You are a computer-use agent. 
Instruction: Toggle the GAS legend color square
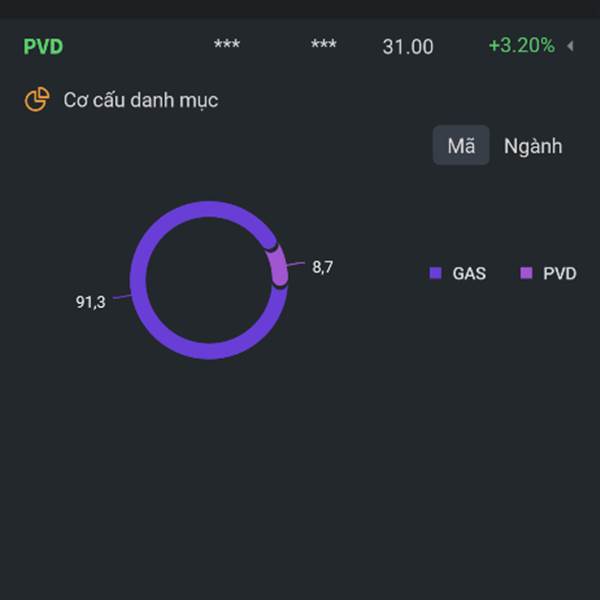[435, 273]
